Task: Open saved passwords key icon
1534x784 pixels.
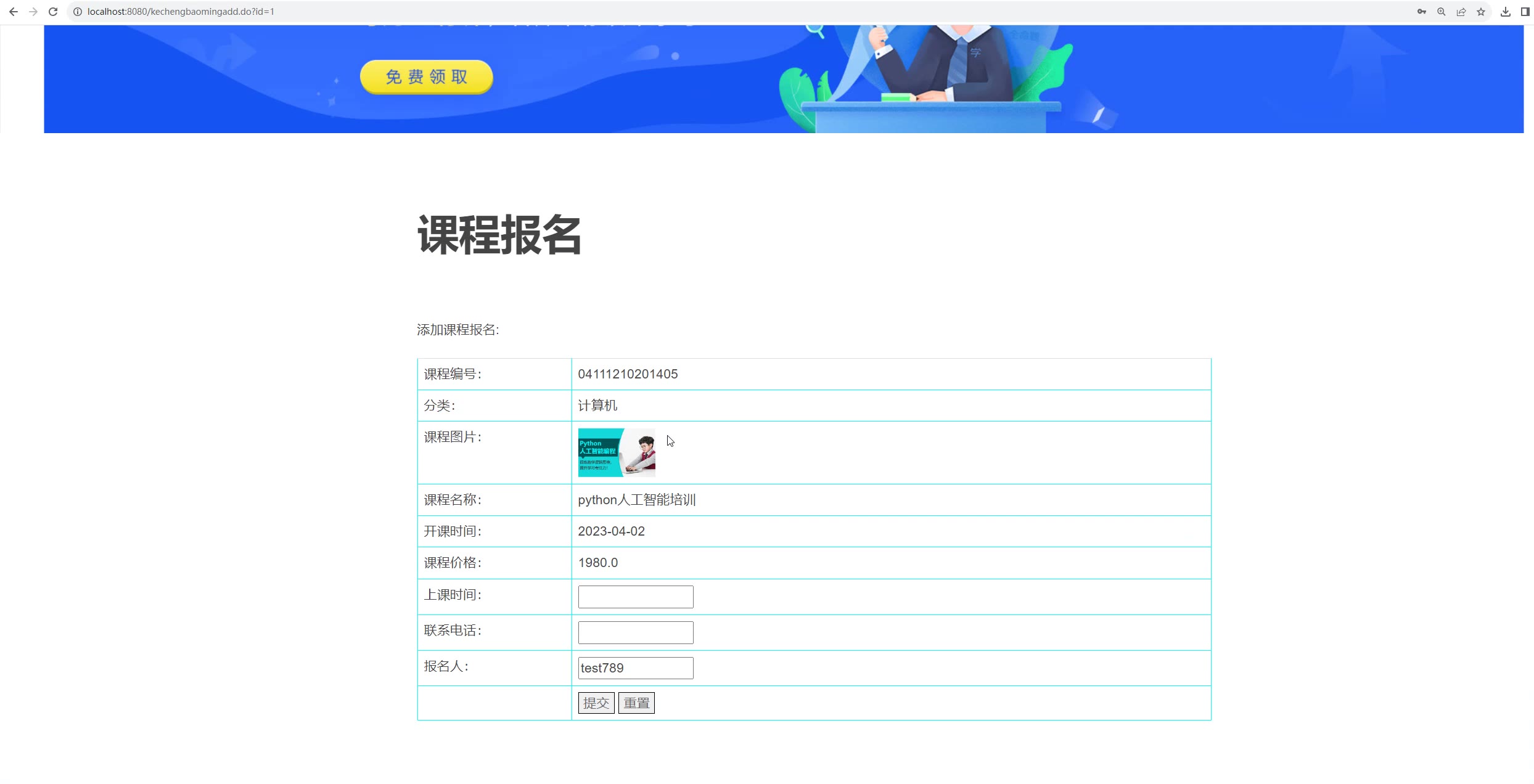Action: coord(1421,12)
